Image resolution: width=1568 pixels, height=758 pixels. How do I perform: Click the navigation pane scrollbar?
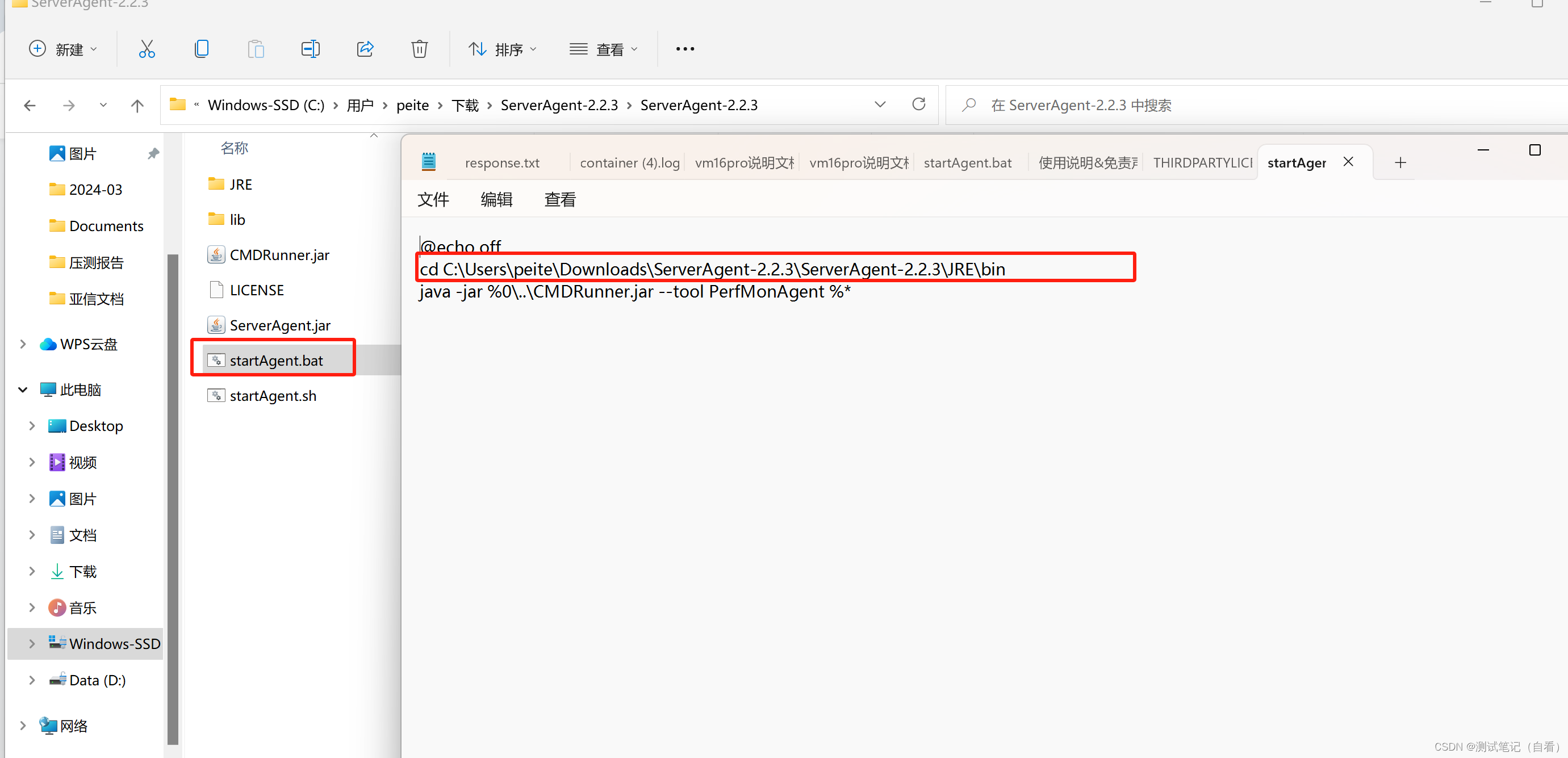coord(173,499)
